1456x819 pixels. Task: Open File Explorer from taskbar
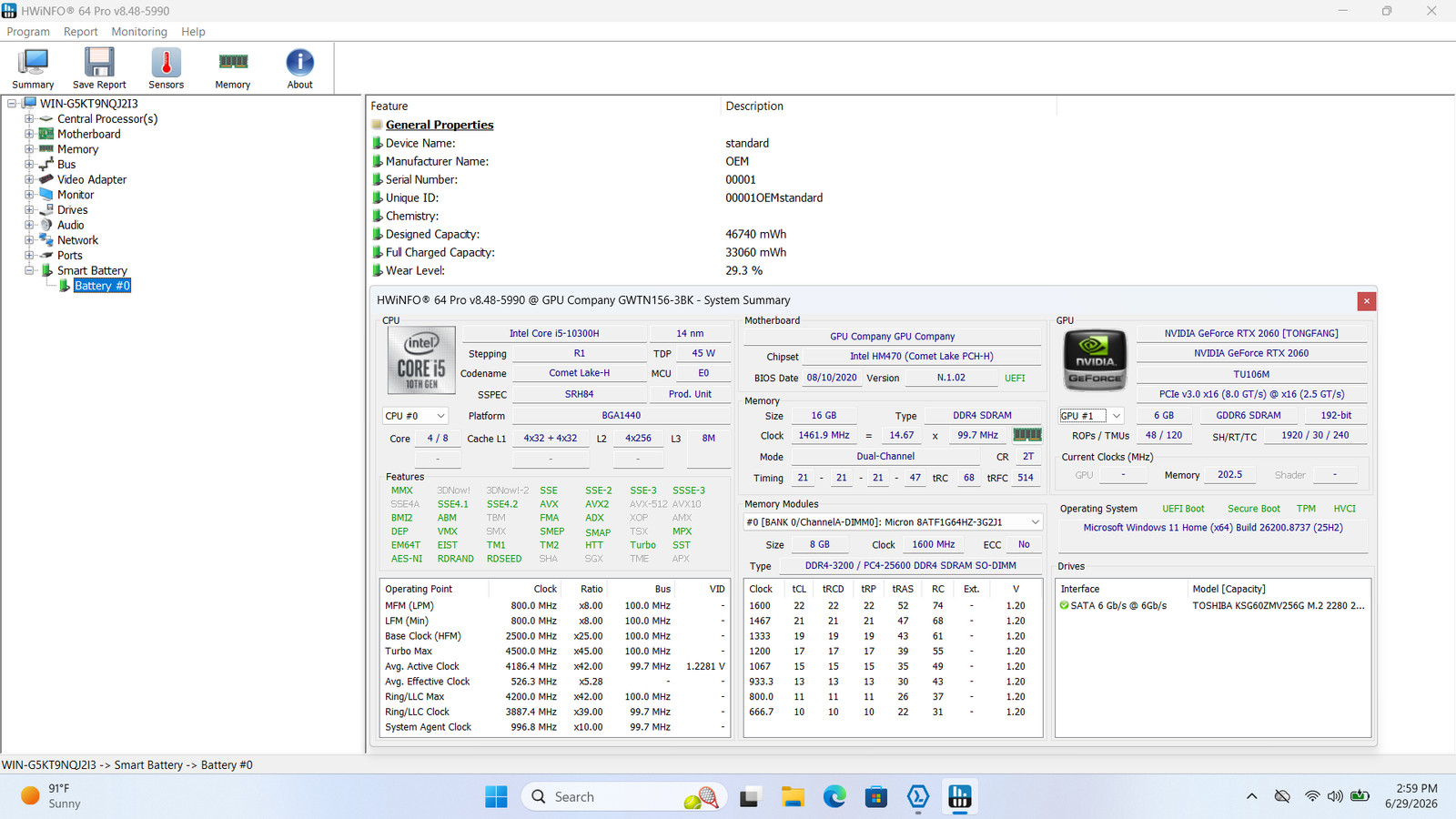tap(793, 797)
